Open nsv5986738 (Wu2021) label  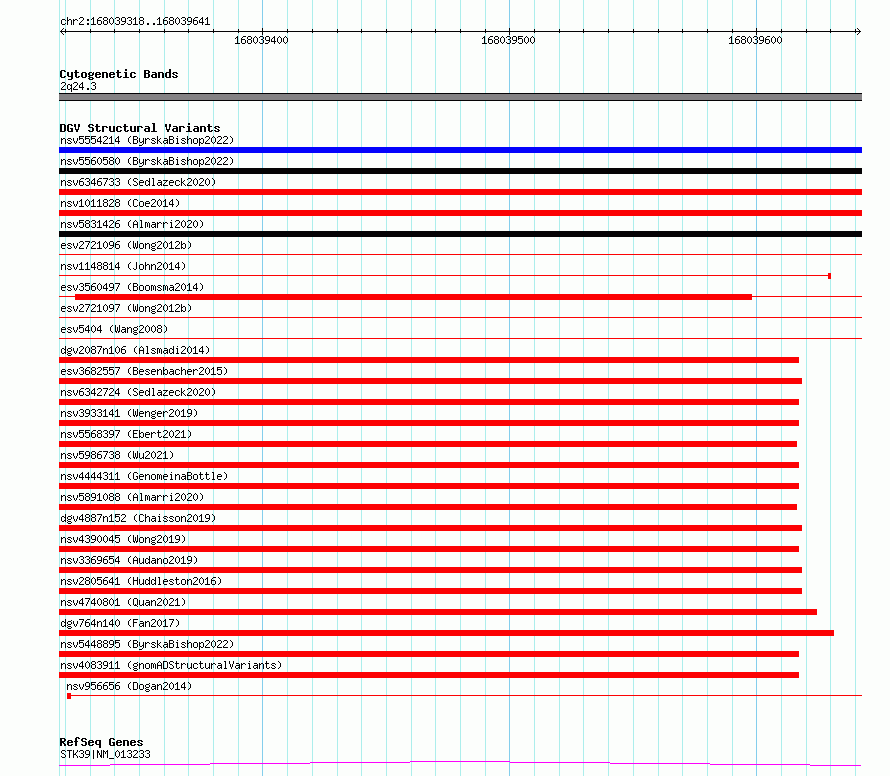pyautogui.click(x=117, y=455)
